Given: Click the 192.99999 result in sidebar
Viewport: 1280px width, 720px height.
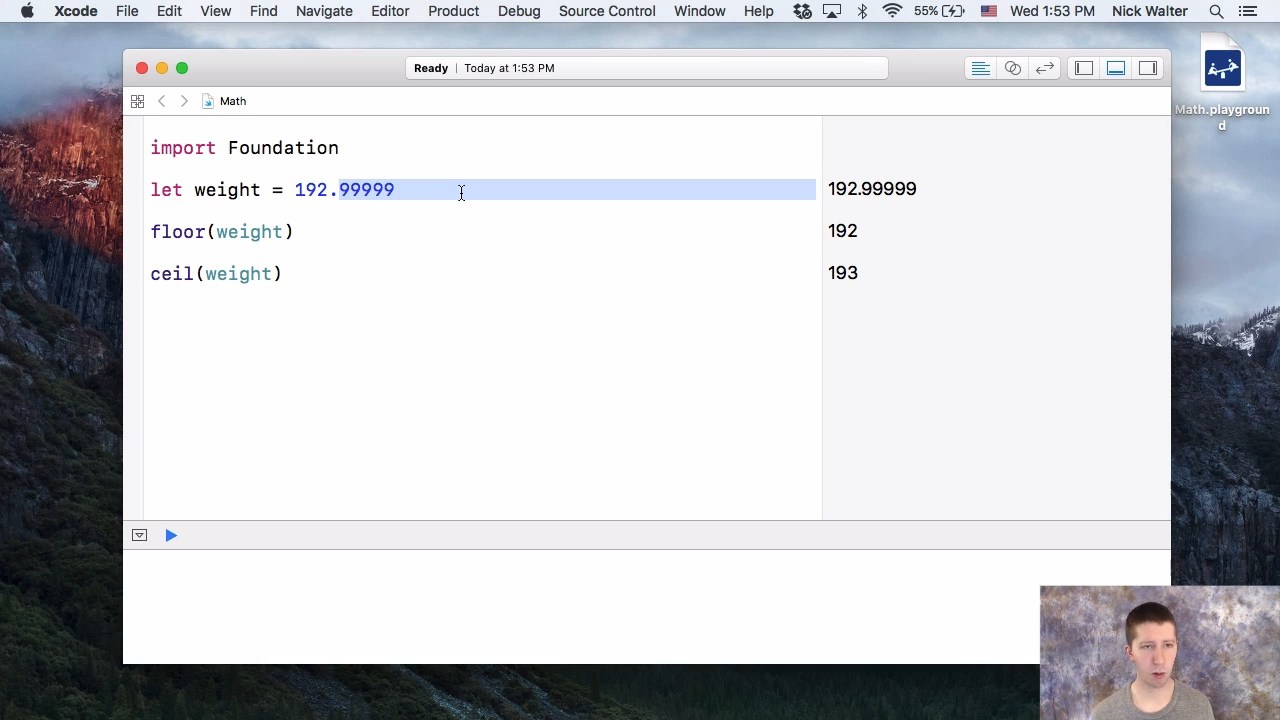Looking at the screenshot, I should pyautogui.click(x=872, y=189).
